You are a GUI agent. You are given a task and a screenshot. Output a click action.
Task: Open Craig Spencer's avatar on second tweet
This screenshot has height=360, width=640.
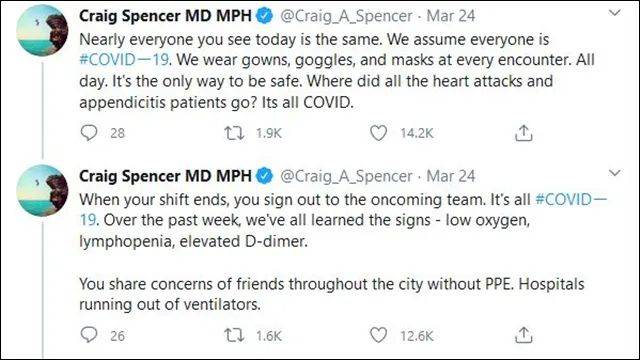[x=42, y=191]
